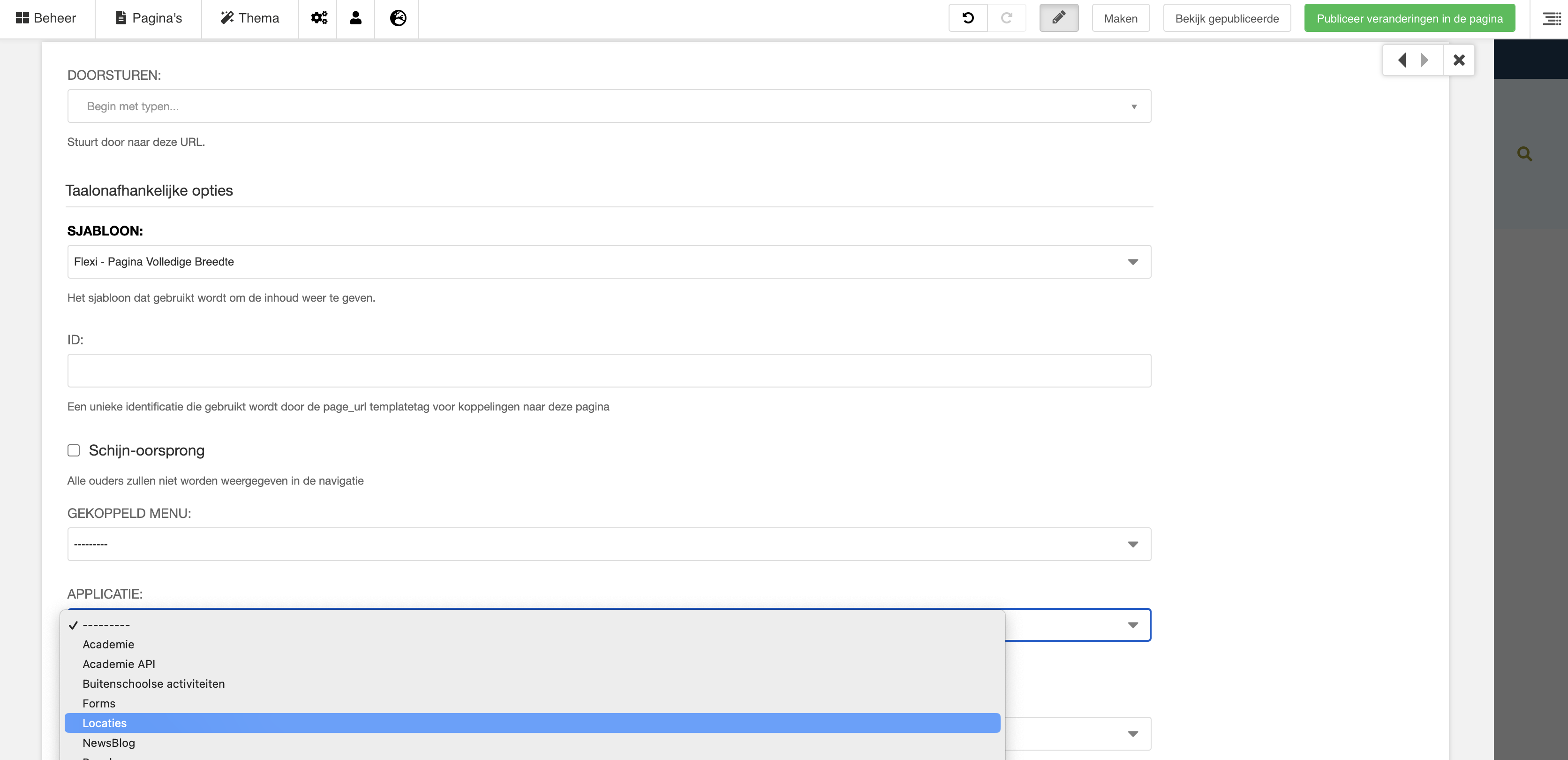Screen dimensions: 1568x760
Task: Close the page settings panel
Action: [x=1458, y=60]
